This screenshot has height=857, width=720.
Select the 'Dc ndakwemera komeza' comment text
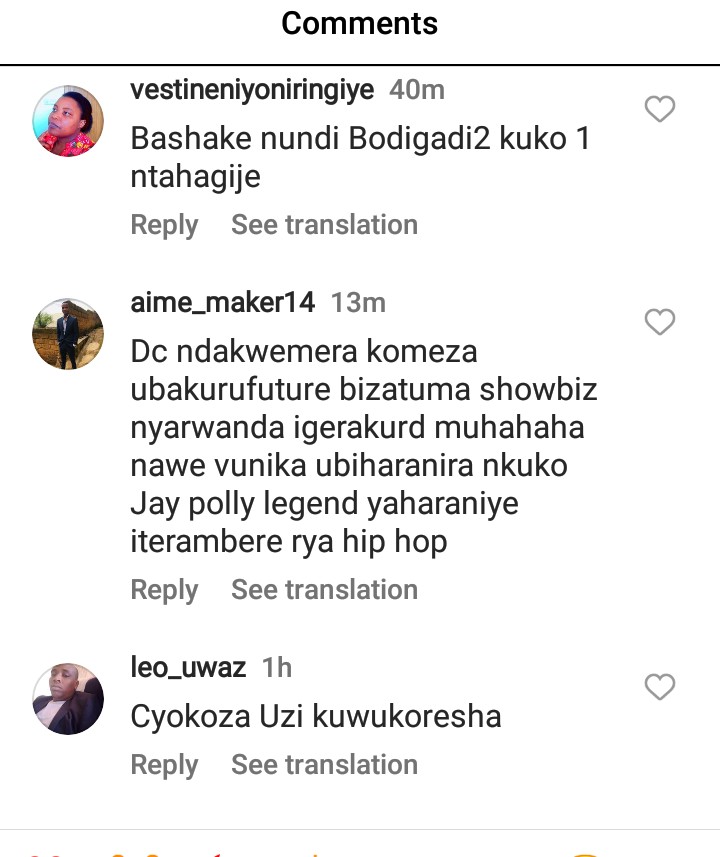(x=364, y=446)
